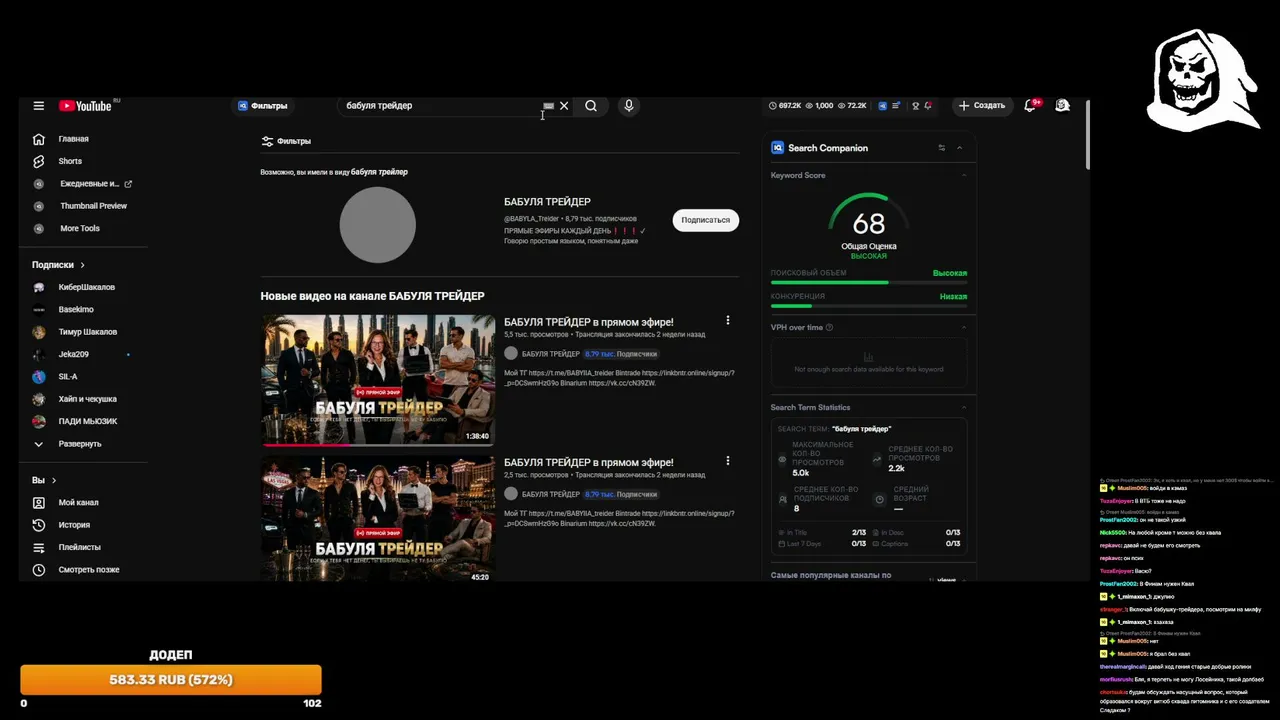Open Ежедневные и... external link in sidebar
Image resolution: width=1280 pixels, height=720 pixels.
[88, 184]
